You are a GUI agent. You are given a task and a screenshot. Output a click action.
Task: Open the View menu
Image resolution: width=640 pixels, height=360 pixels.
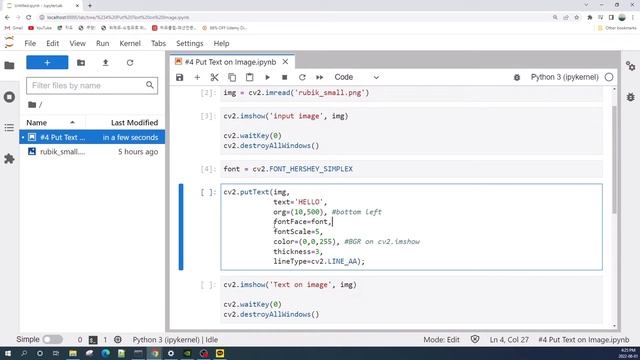pos(77,43)
